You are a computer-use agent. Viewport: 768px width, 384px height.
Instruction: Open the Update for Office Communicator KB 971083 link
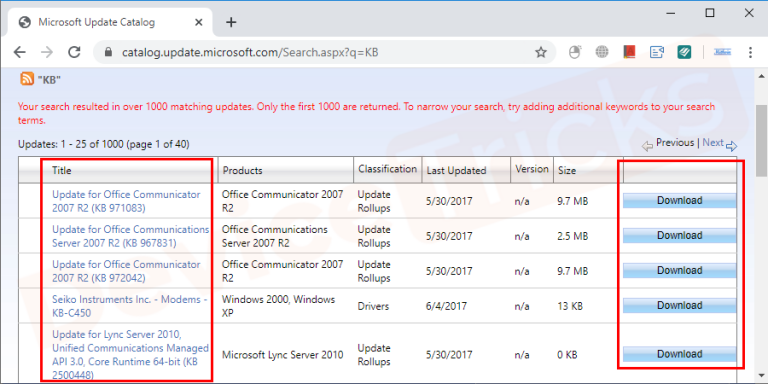point(126,201)
